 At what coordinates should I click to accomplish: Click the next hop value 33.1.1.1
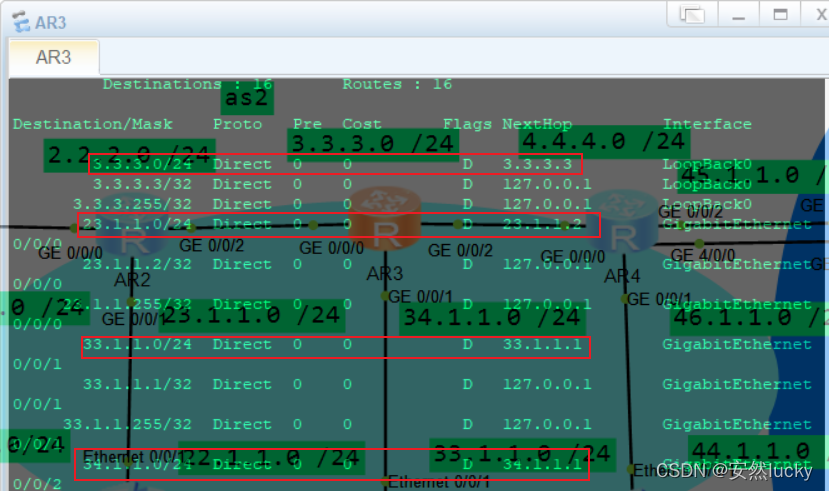[x=542, y=345]
